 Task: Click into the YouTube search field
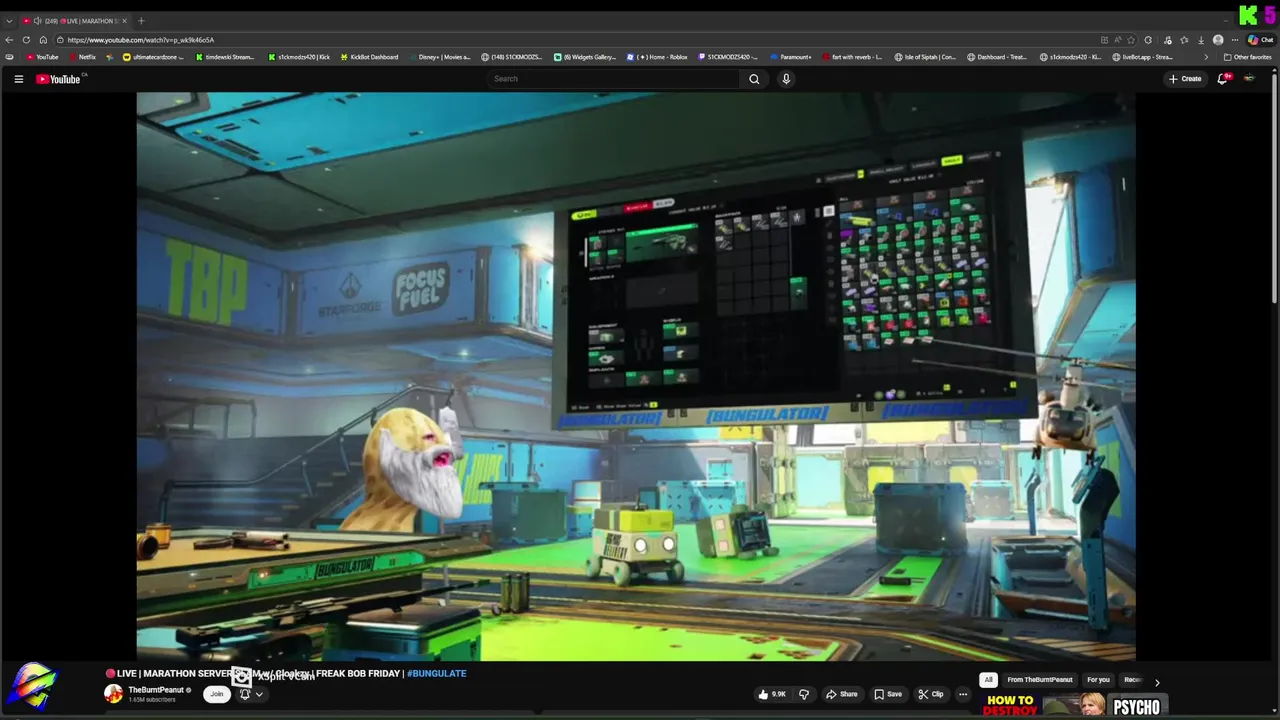coord(613,79)
